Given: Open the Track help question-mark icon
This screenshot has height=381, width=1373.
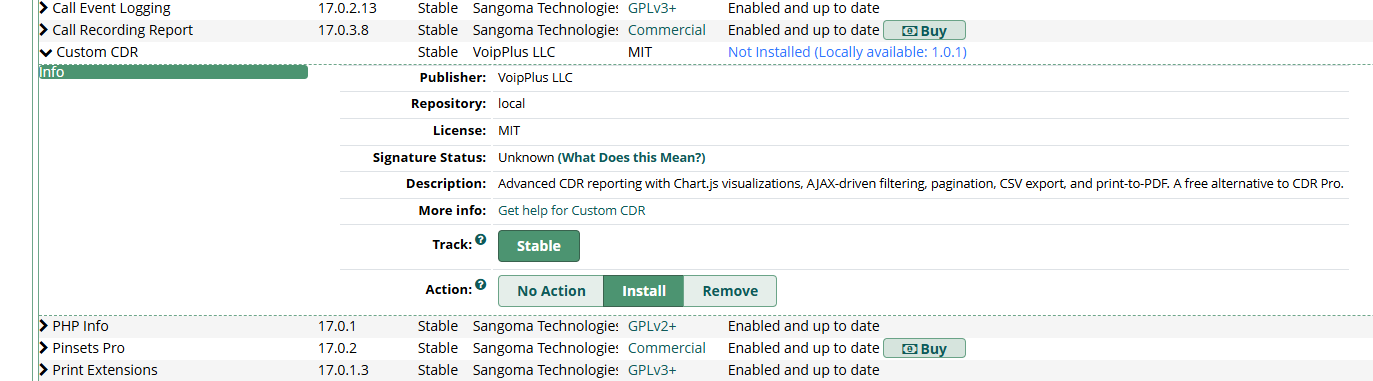Looking at the screenshot, I should [x=481, y=240].
